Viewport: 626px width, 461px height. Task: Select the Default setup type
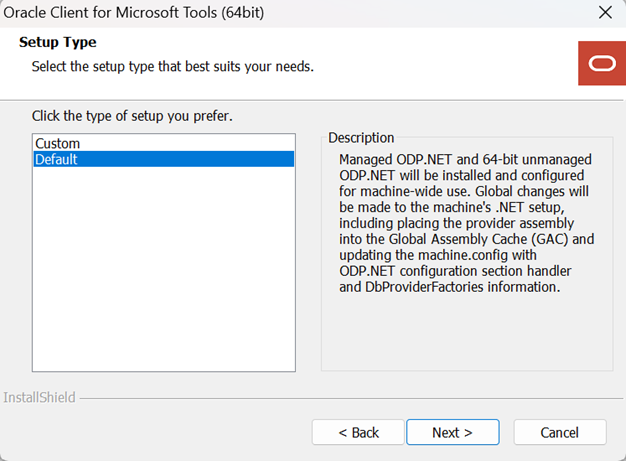[x=164, y=159]
